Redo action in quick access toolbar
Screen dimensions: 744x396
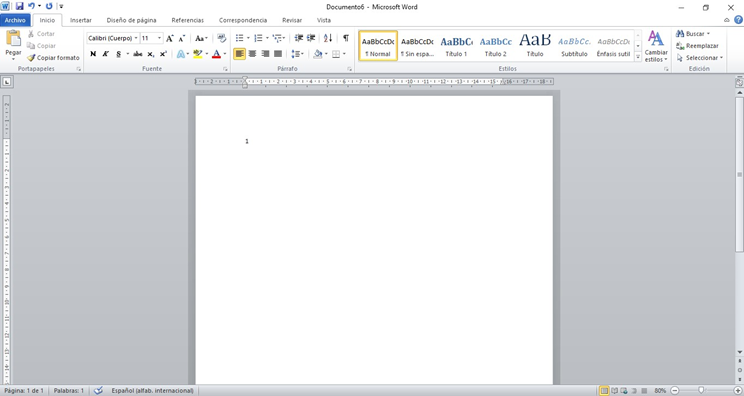(49, 6)
